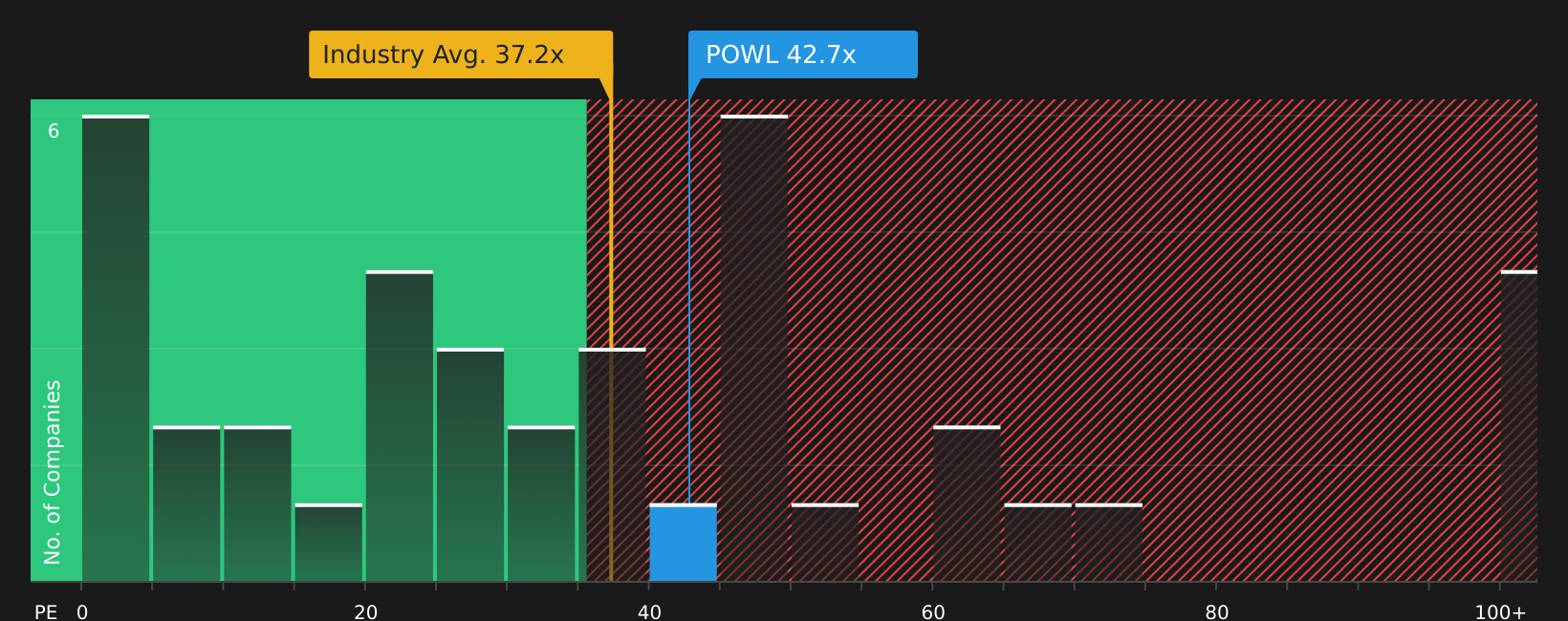
Task: Click the bar for PE 65-70
Action: tap(1037, 543)
